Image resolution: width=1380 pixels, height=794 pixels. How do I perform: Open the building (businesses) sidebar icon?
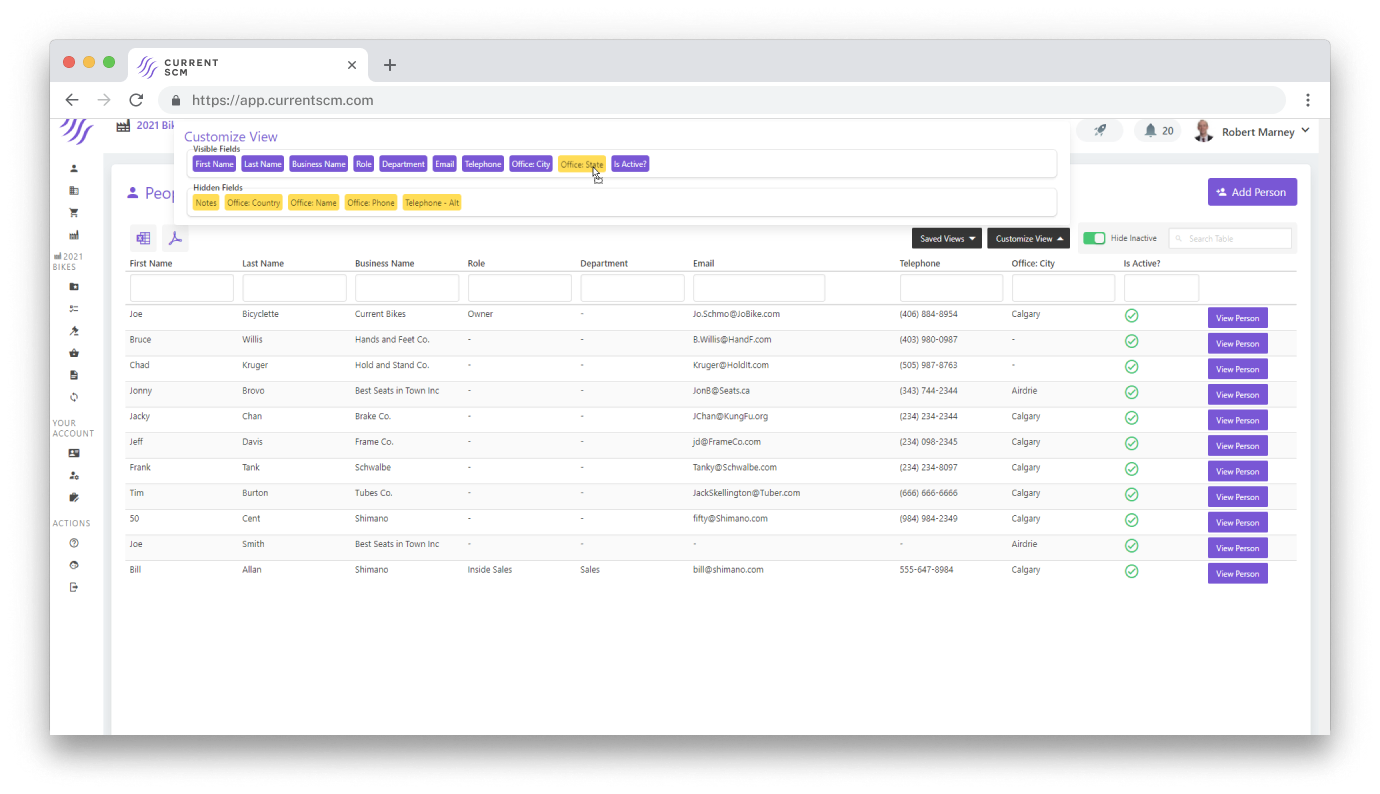click(74, 190)
